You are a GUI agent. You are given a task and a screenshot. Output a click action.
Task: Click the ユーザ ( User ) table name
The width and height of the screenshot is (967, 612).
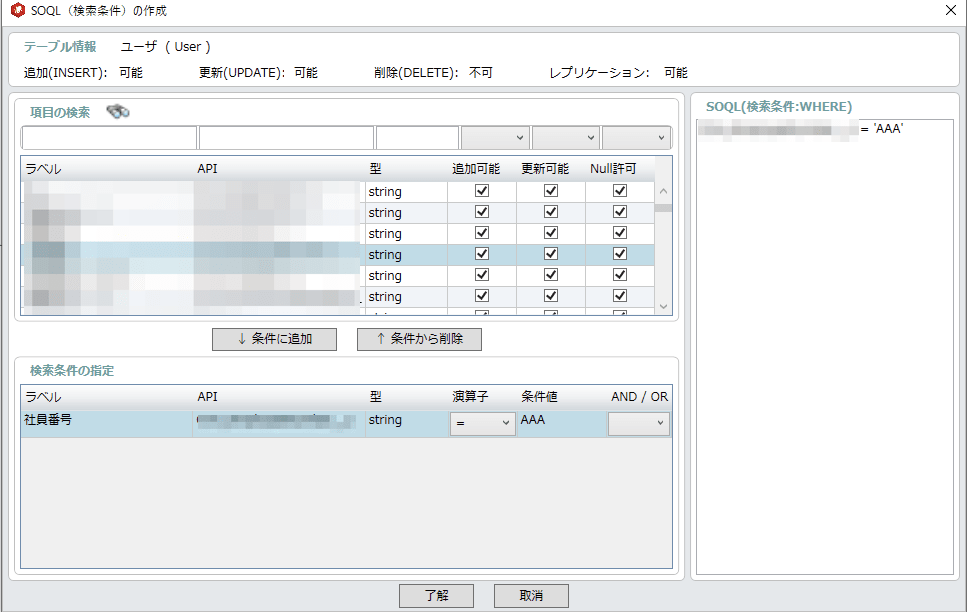coord(165,46)
